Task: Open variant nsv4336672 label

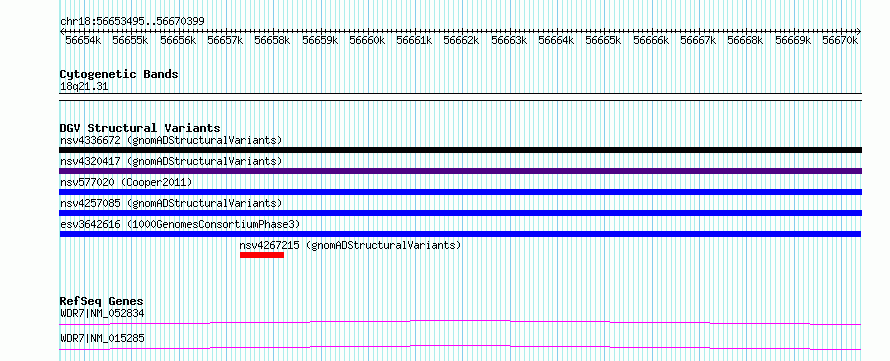Action: 171,140
